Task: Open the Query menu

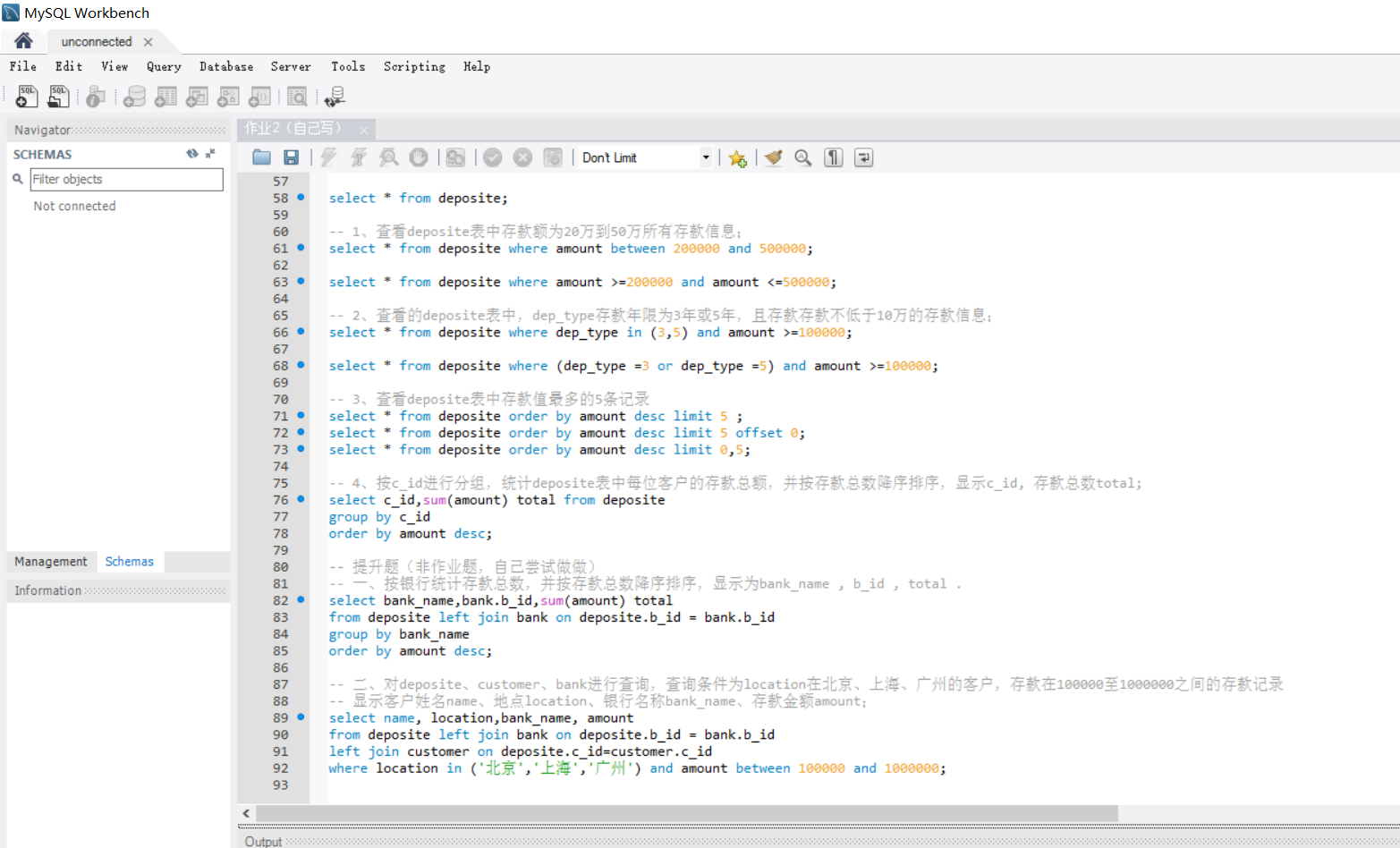Action: click(164, 66)
